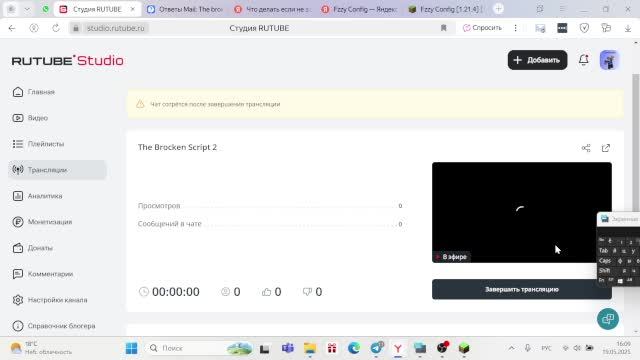The width and height of the screenshot is (640, 360).
Task: Open the Монетизация section
Action: (42, 222)
